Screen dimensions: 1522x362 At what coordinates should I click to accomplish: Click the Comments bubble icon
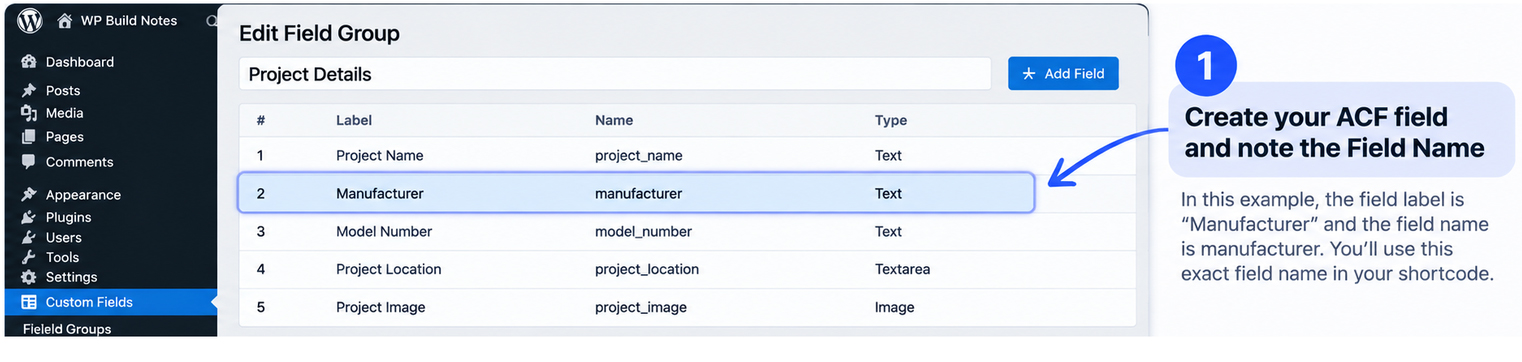point(29,162)
